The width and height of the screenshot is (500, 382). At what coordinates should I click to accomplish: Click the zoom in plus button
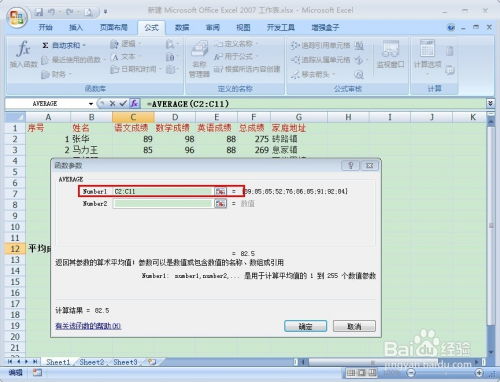(x=479, y=372)
